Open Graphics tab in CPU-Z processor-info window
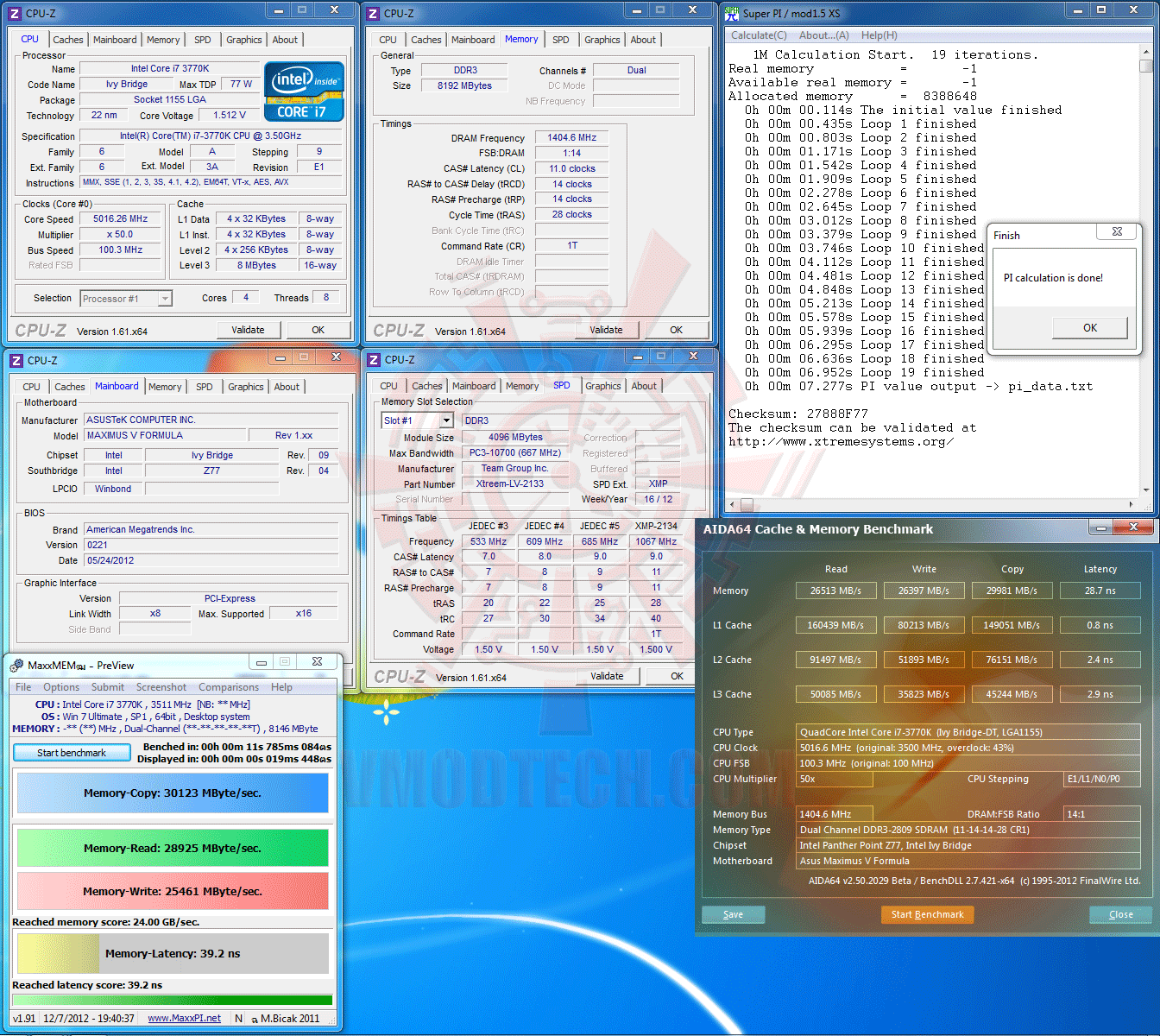Image resolution: width=1160 pixels, height=1036 pixels. point(244,40)
